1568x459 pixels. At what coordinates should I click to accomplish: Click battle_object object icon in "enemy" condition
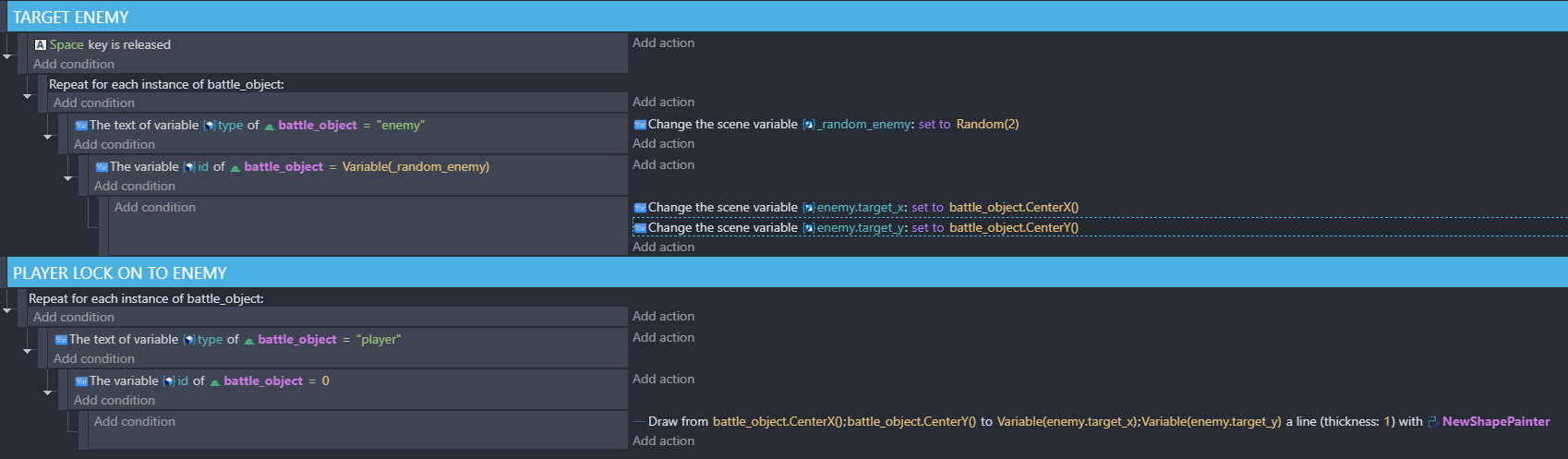click(x=270, y=126)
